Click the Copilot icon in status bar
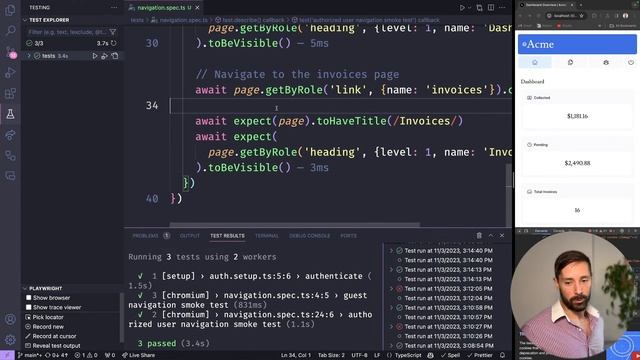Viewport: 640px width, 360px height. click(430, 356)
